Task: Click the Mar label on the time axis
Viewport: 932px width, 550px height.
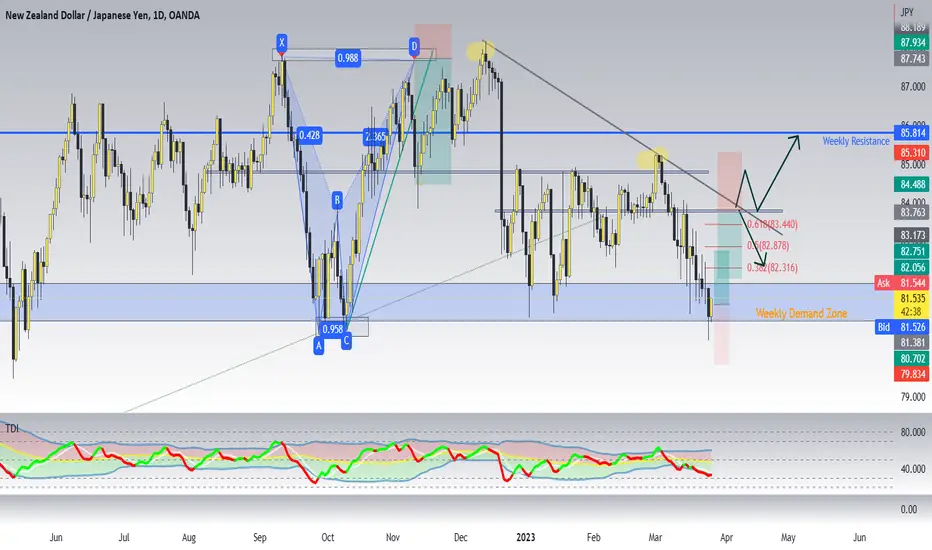Action: (655, 538)
